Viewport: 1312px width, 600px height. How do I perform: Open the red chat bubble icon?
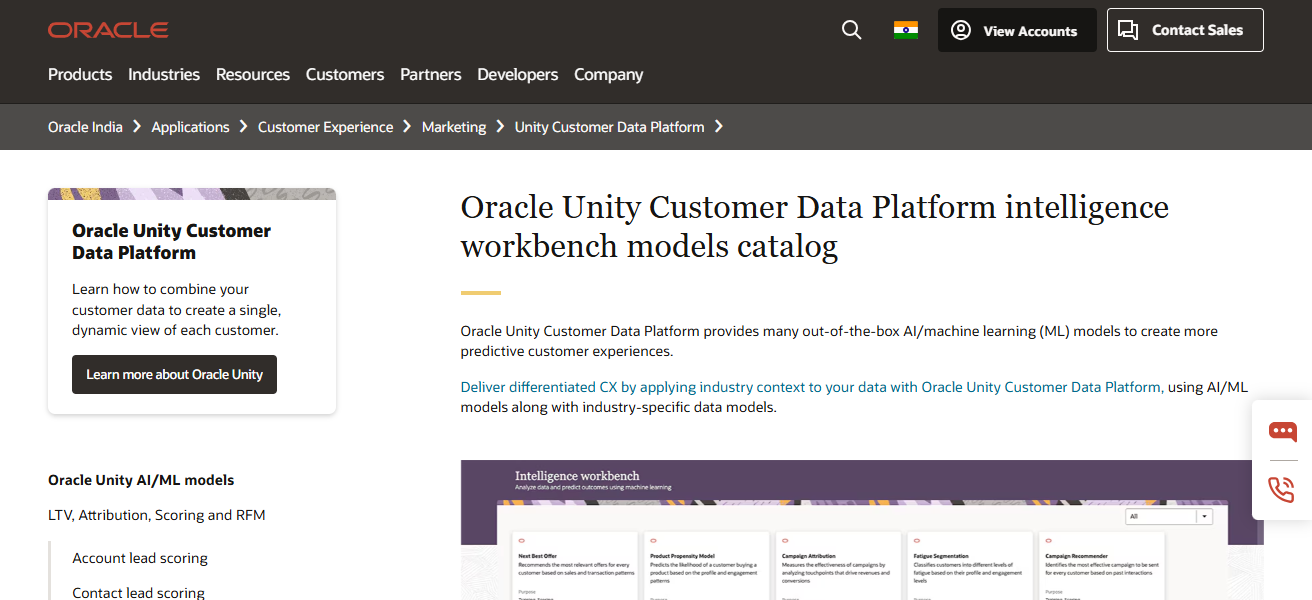(x=1283, y=432)
